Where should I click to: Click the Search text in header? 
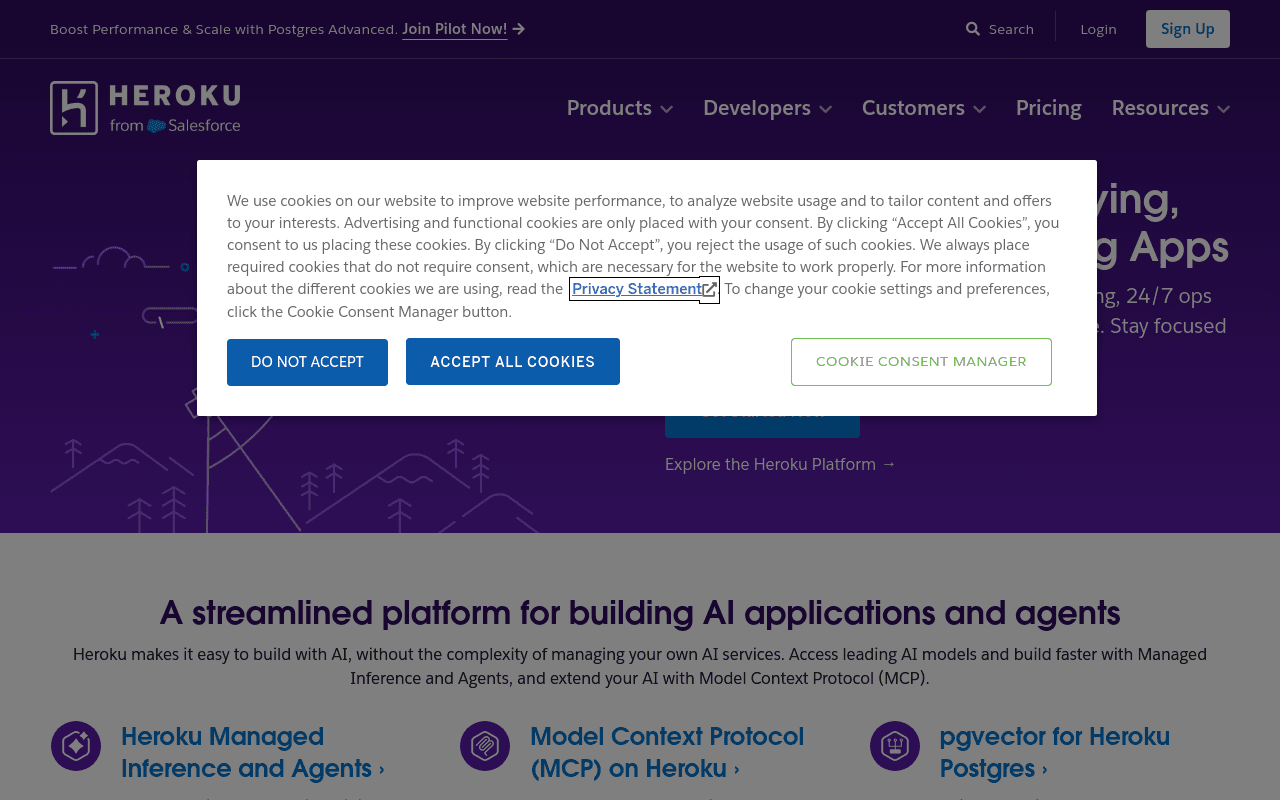[1011, 29]
